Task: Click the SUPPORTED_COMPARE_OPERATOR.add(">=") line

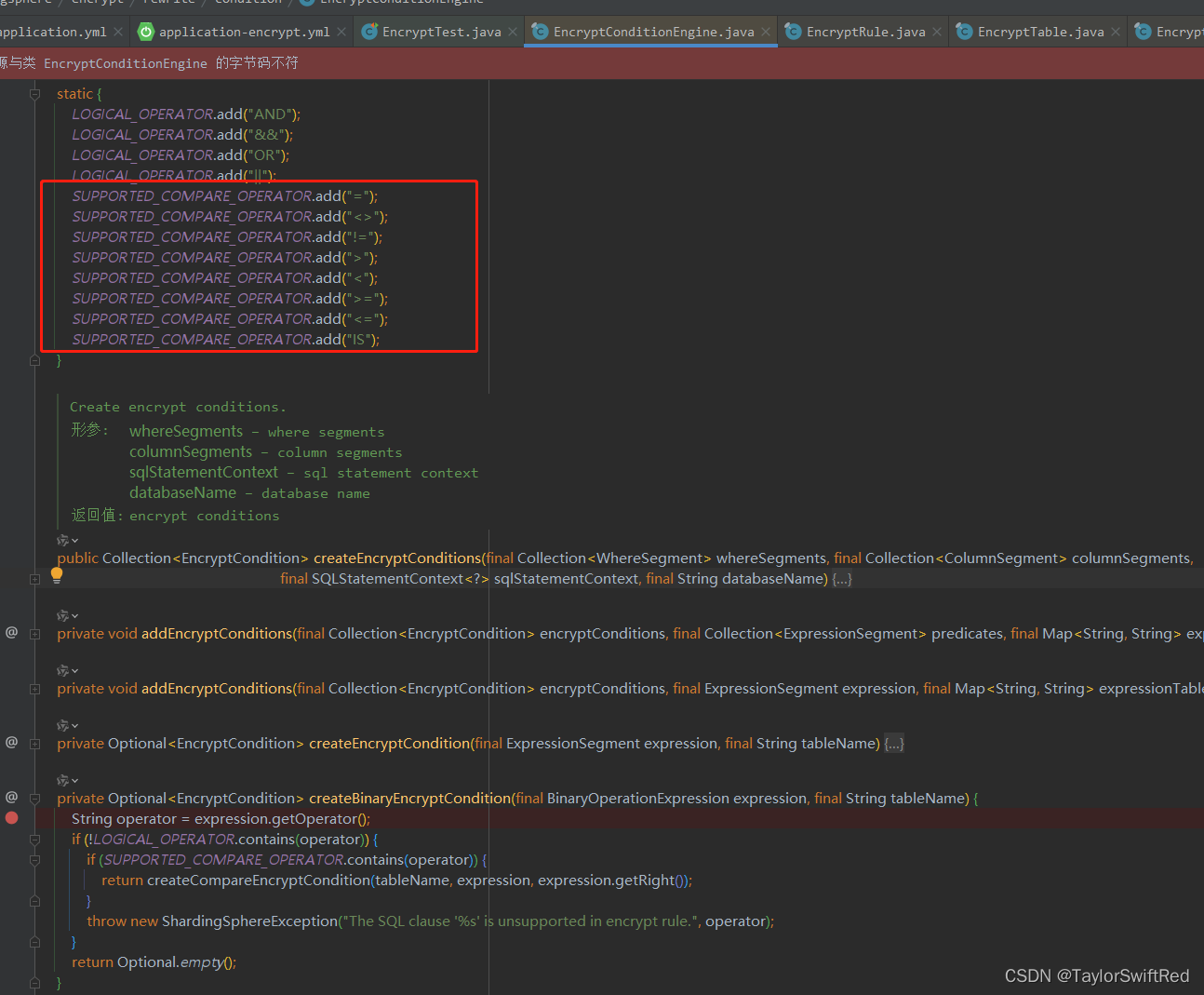Action: 230,298
